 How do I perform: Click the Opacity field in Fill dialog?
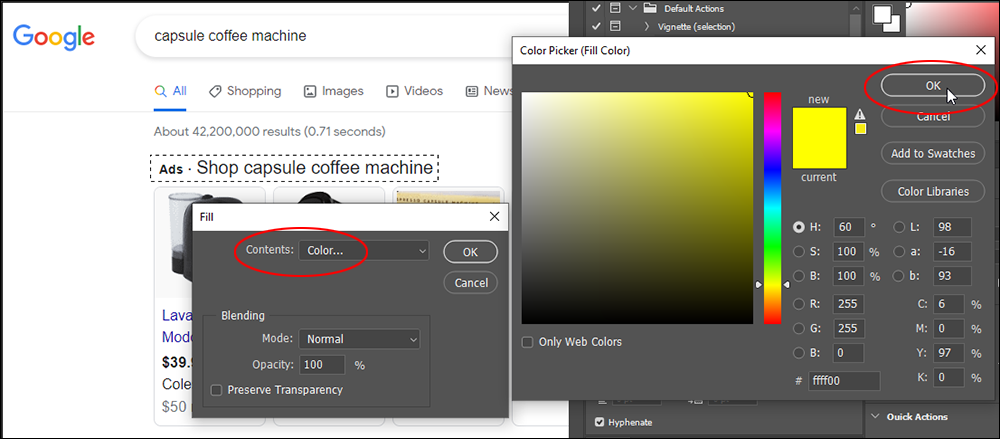coord(322,366)
